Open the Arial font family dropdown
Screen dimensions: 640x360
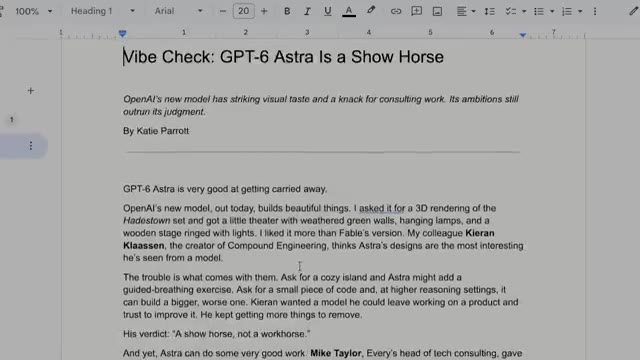(178, 11)
